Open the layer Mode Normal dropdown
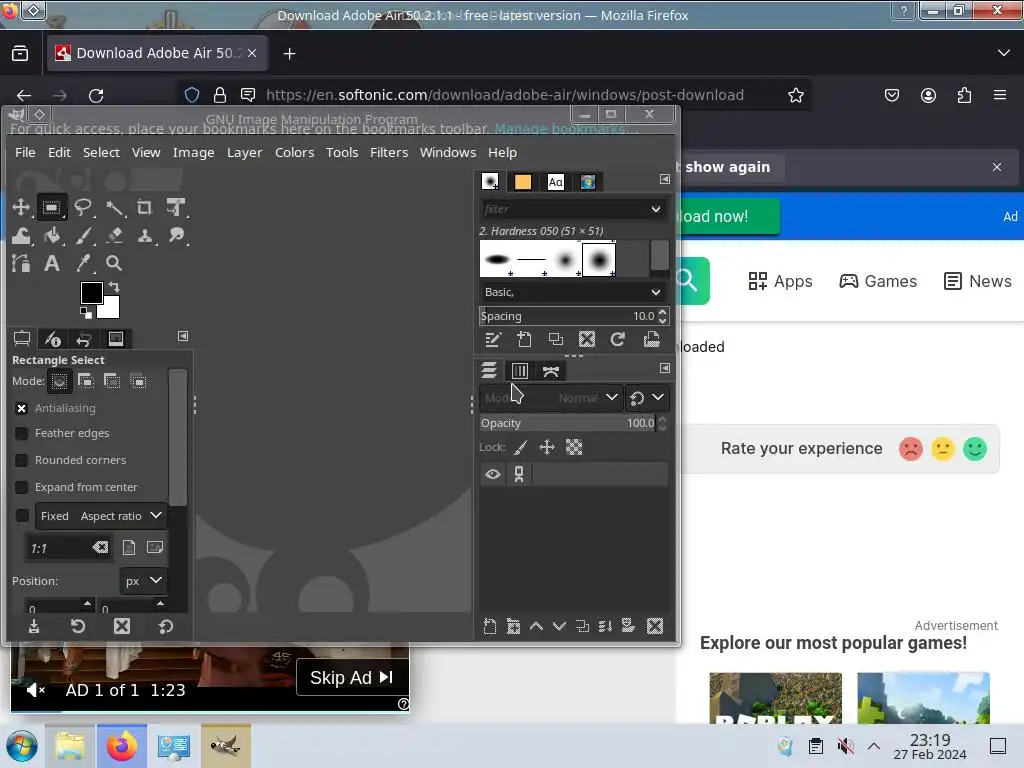Viewport: 1024px width, 768px height. (551, 398)
